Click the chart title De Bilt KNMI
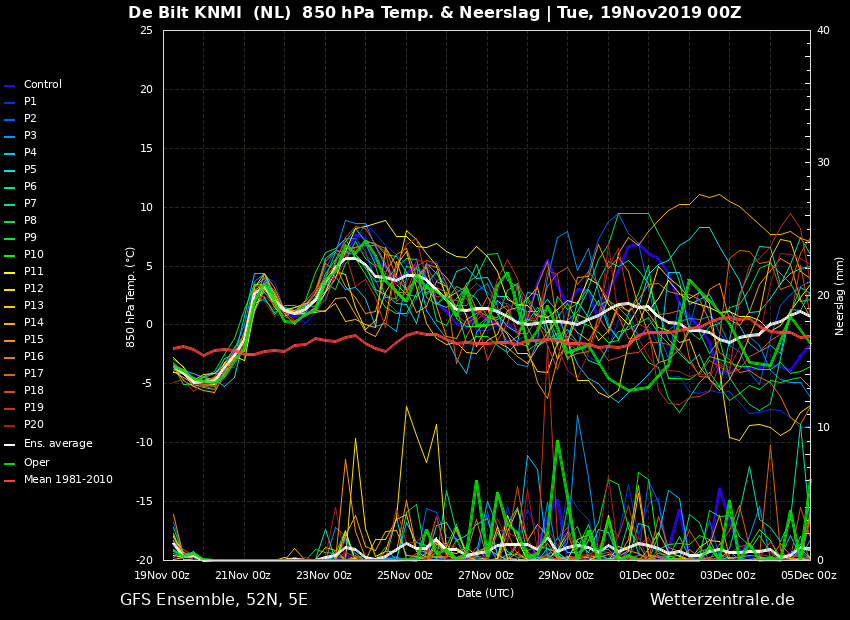This screenshot has height=620, width=850. pyautogui.click(x=185, y=12)
